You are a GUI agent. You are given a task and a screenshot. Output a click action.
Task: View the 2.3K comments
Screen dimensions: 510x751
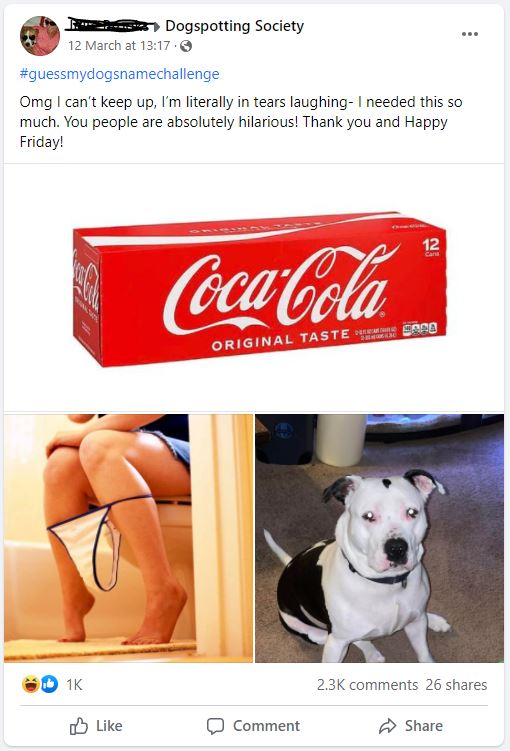[x=367, y=685]
